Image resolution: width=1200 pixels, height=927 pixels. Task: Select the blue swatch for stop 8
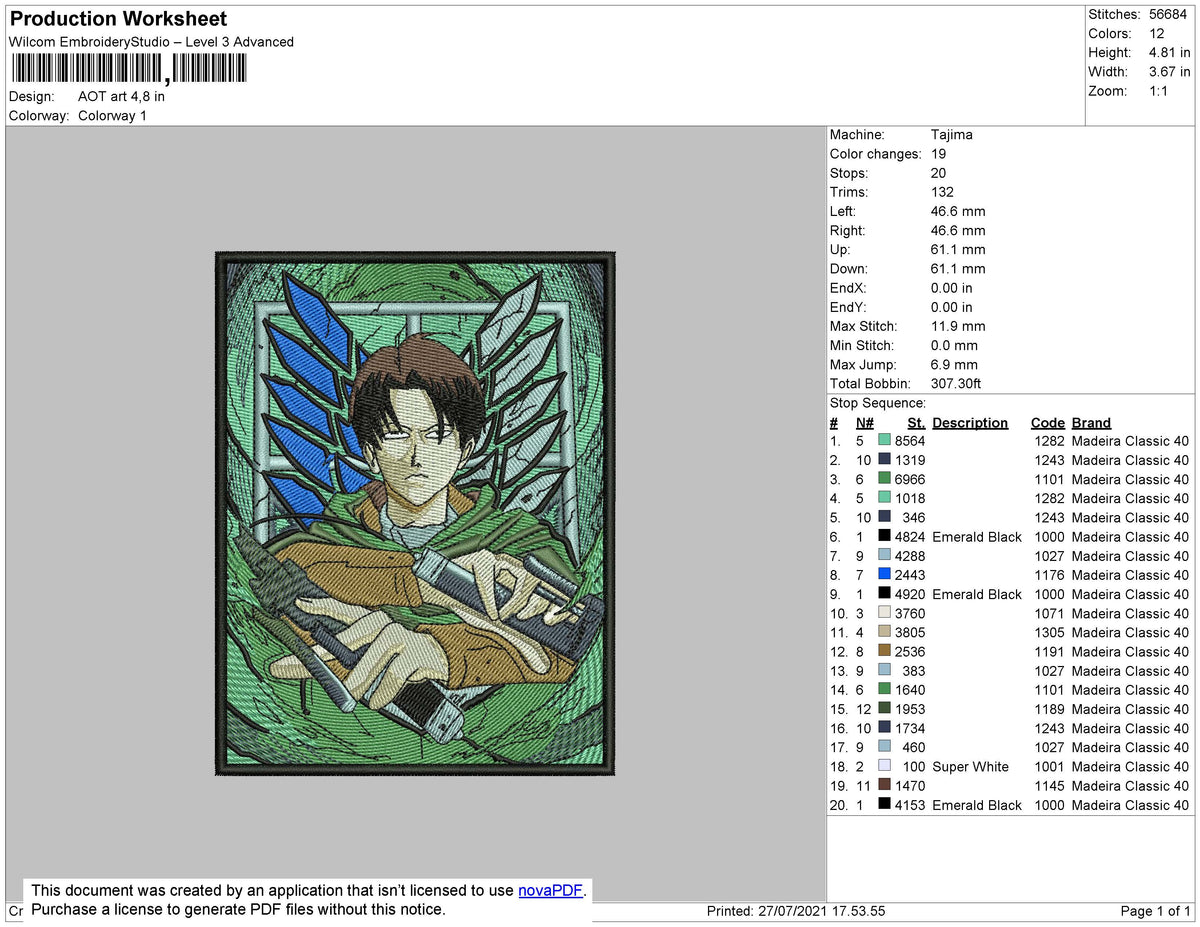click(x=884, y=575)
